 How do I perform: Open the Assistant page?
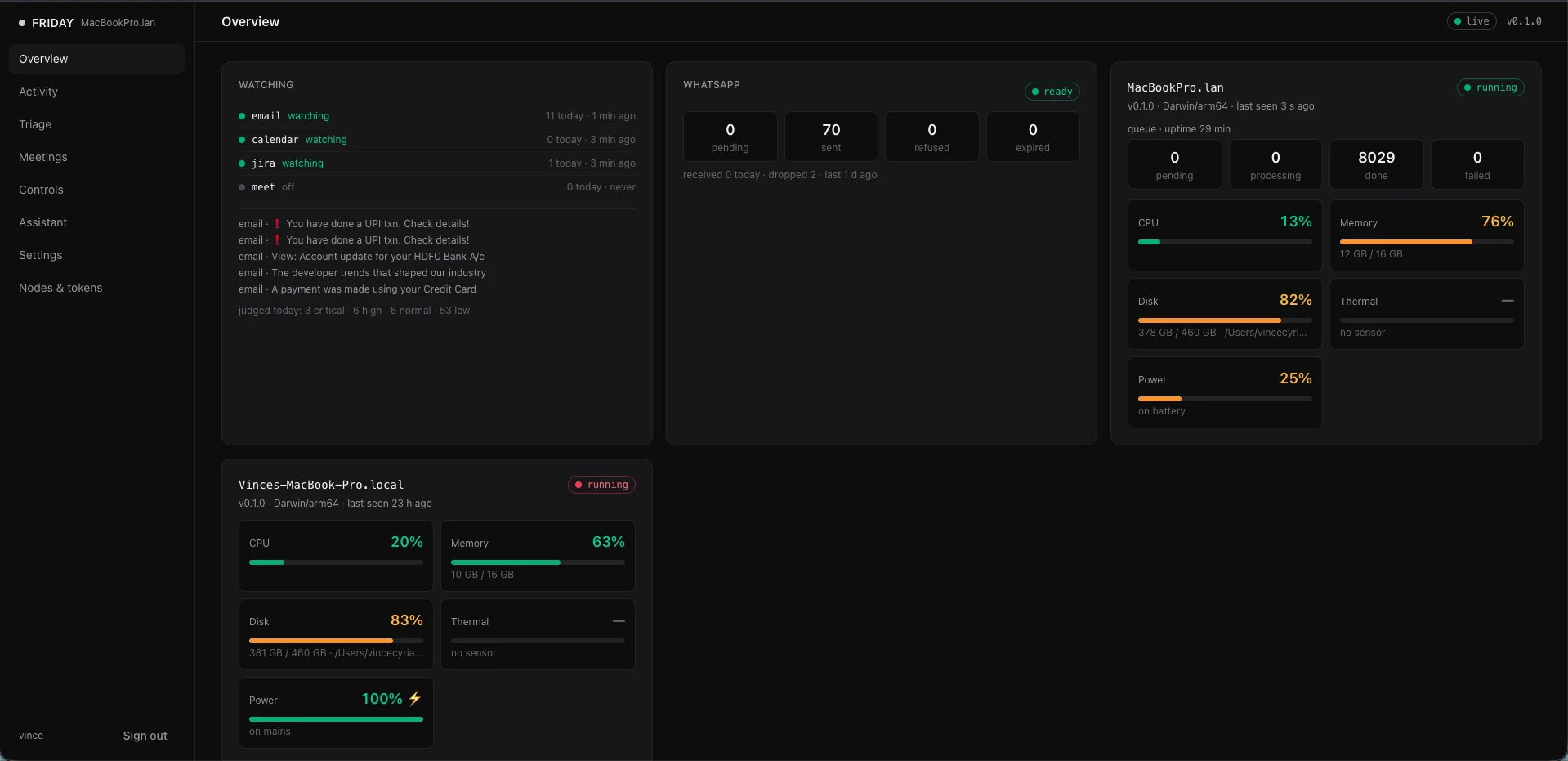[96, 222]
